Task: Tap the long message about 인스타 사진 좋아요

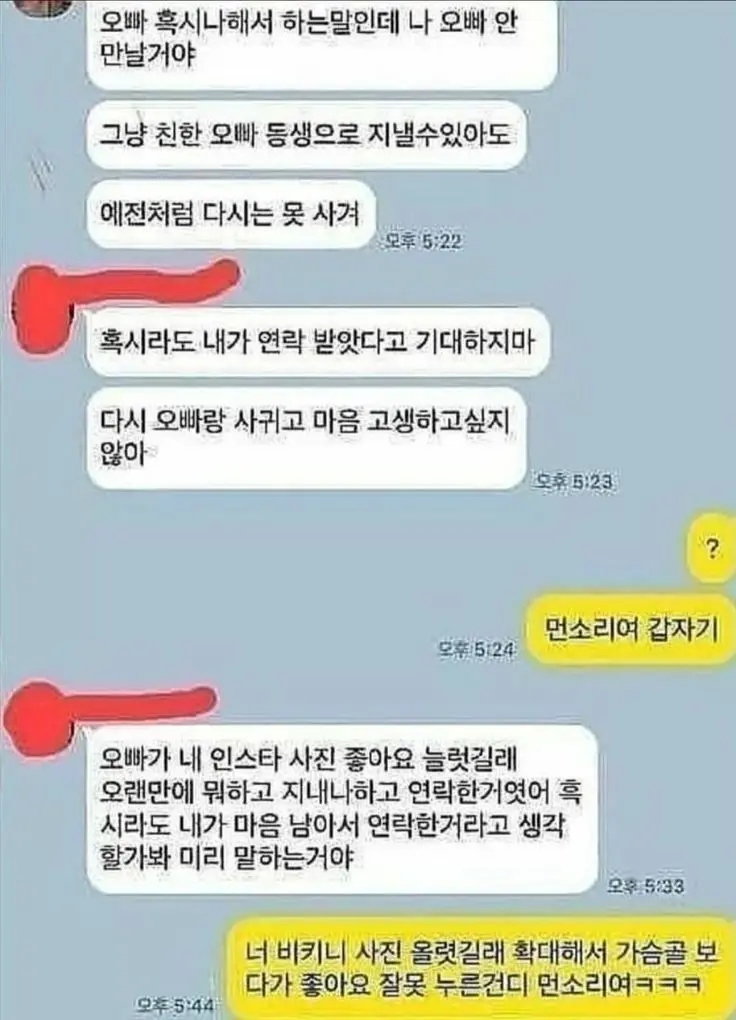Action: click(342, 809)
